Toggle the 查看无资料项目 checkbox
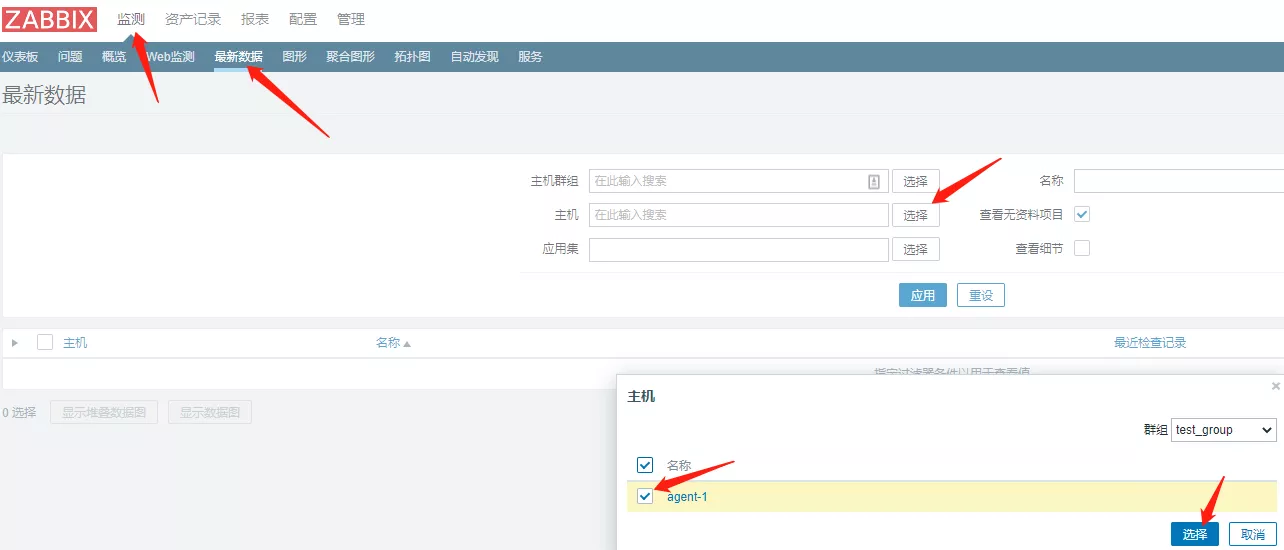This screenshot has height=550, width=1284. click(1081, 214)
